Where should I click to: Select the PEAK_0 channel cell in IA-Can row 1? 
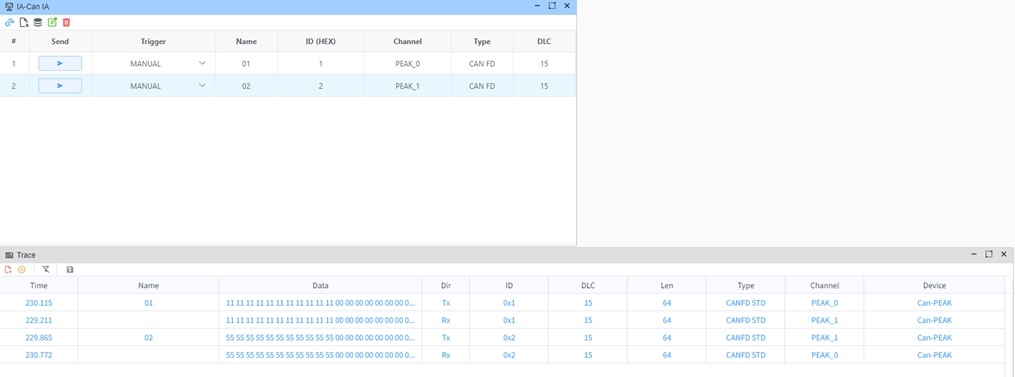coord(408,64)
